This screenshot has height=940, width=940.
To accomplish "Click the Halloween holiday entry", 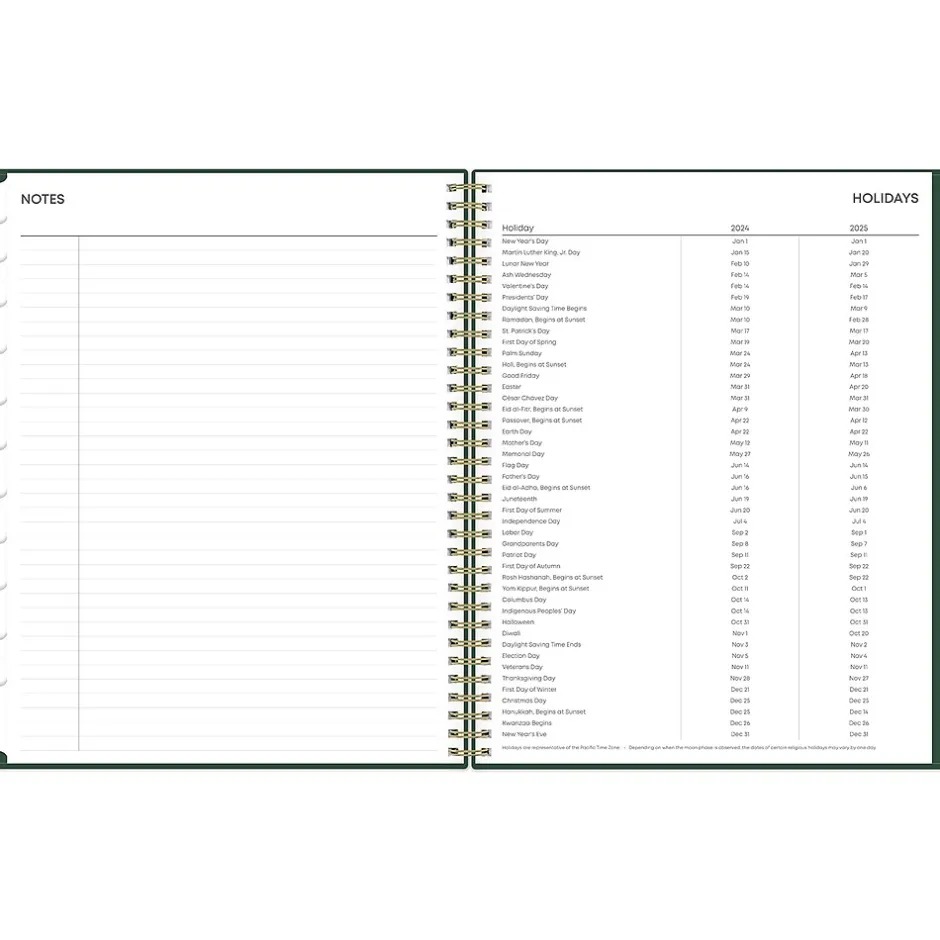I will click(x=518, y=622).
